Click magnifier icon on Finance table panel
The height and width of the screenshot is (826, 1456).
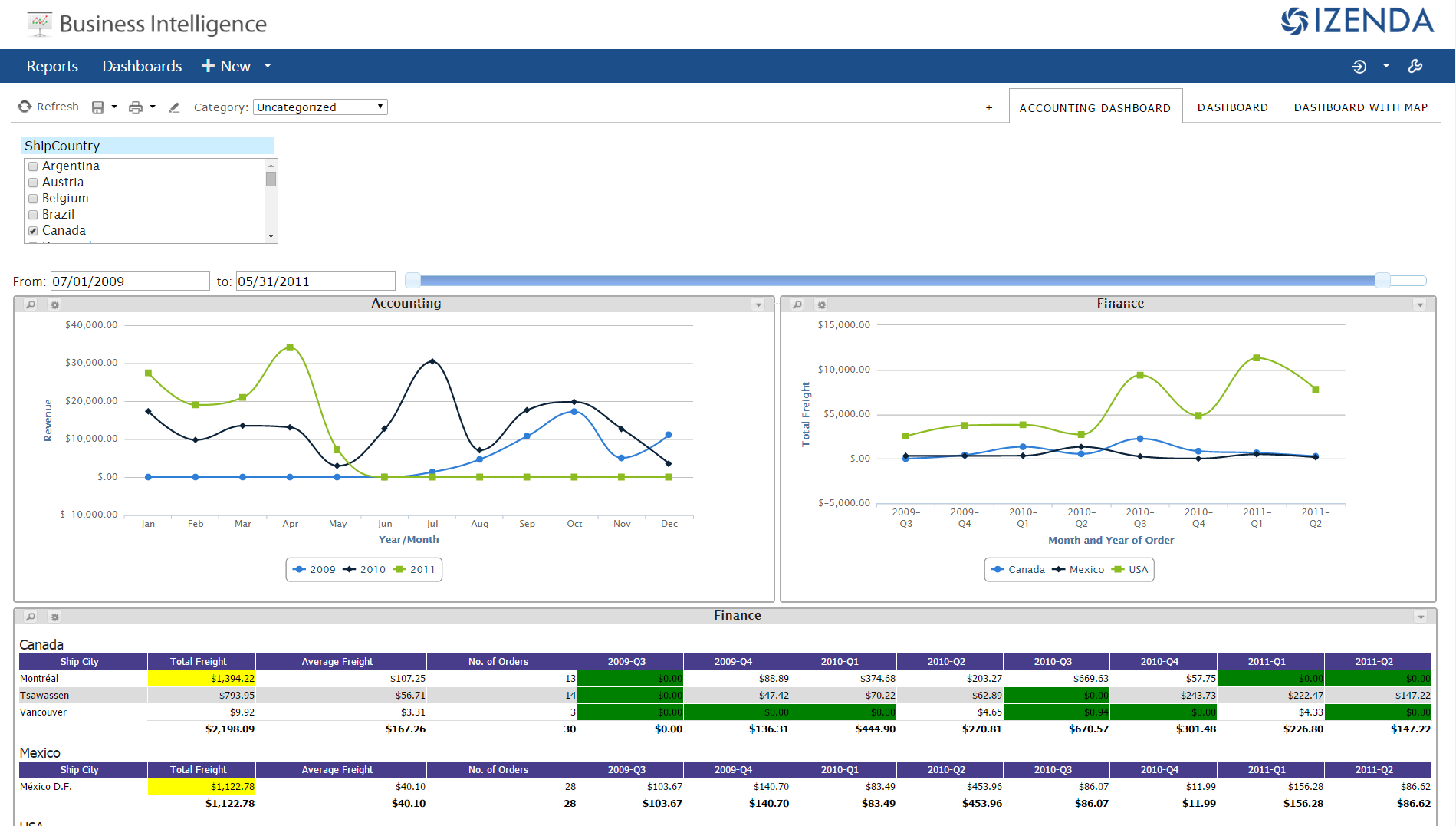tap(31, 617)
